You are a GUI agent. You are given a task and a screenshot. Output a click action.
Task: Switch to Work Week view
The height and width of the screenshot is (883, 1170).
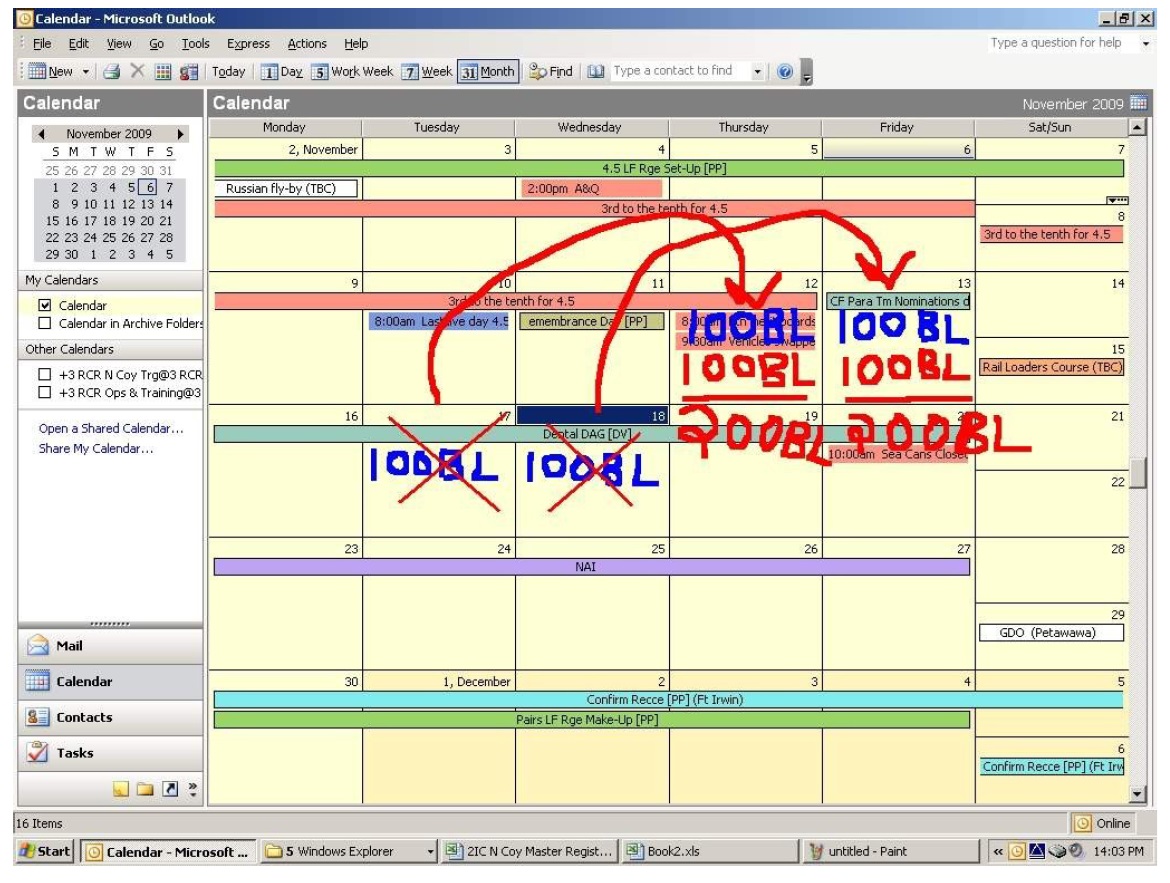[x=352, y=72]
